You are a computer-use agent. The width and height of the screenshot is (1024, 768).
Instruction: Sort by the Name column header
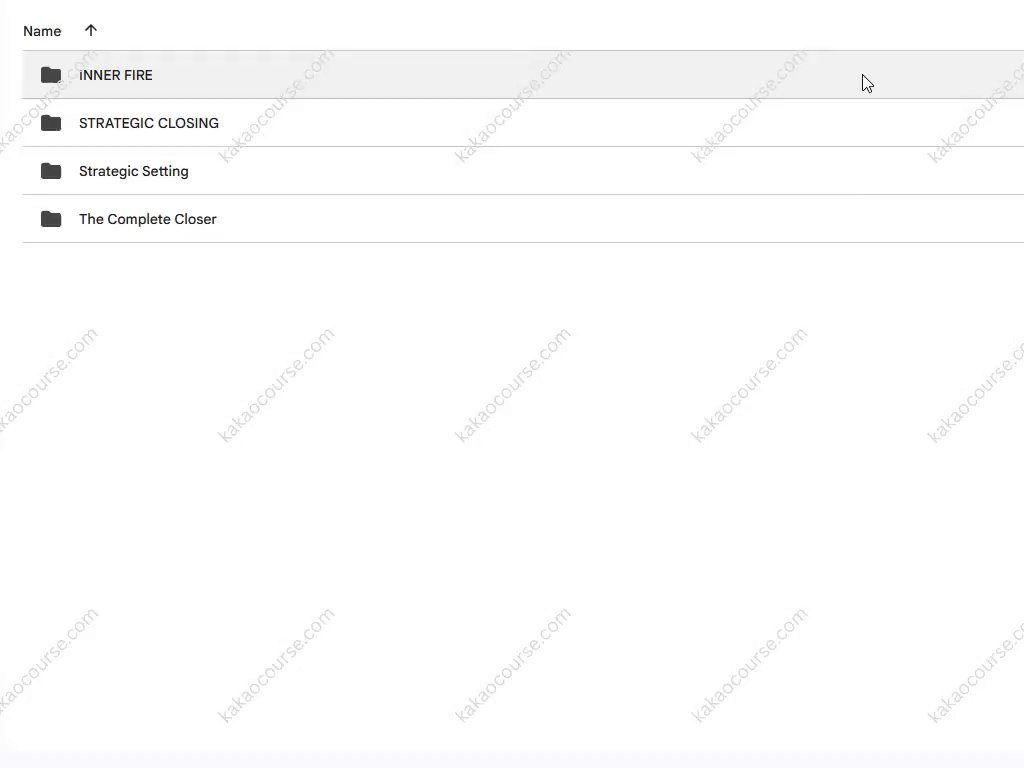click(x=42, y=31)
